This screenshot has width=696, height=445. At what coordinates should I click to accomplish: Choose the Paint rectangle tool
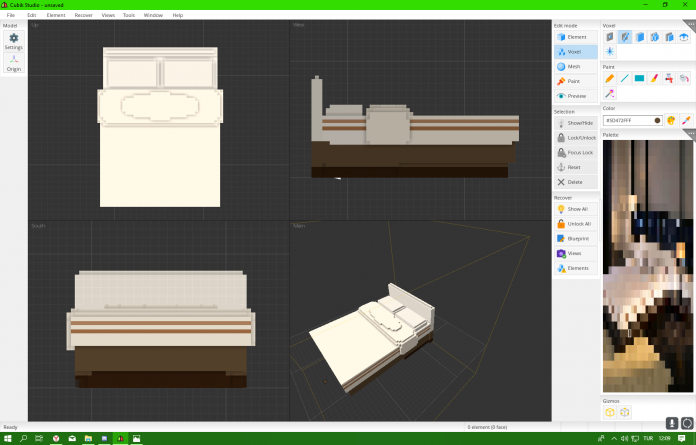[640, 79]
